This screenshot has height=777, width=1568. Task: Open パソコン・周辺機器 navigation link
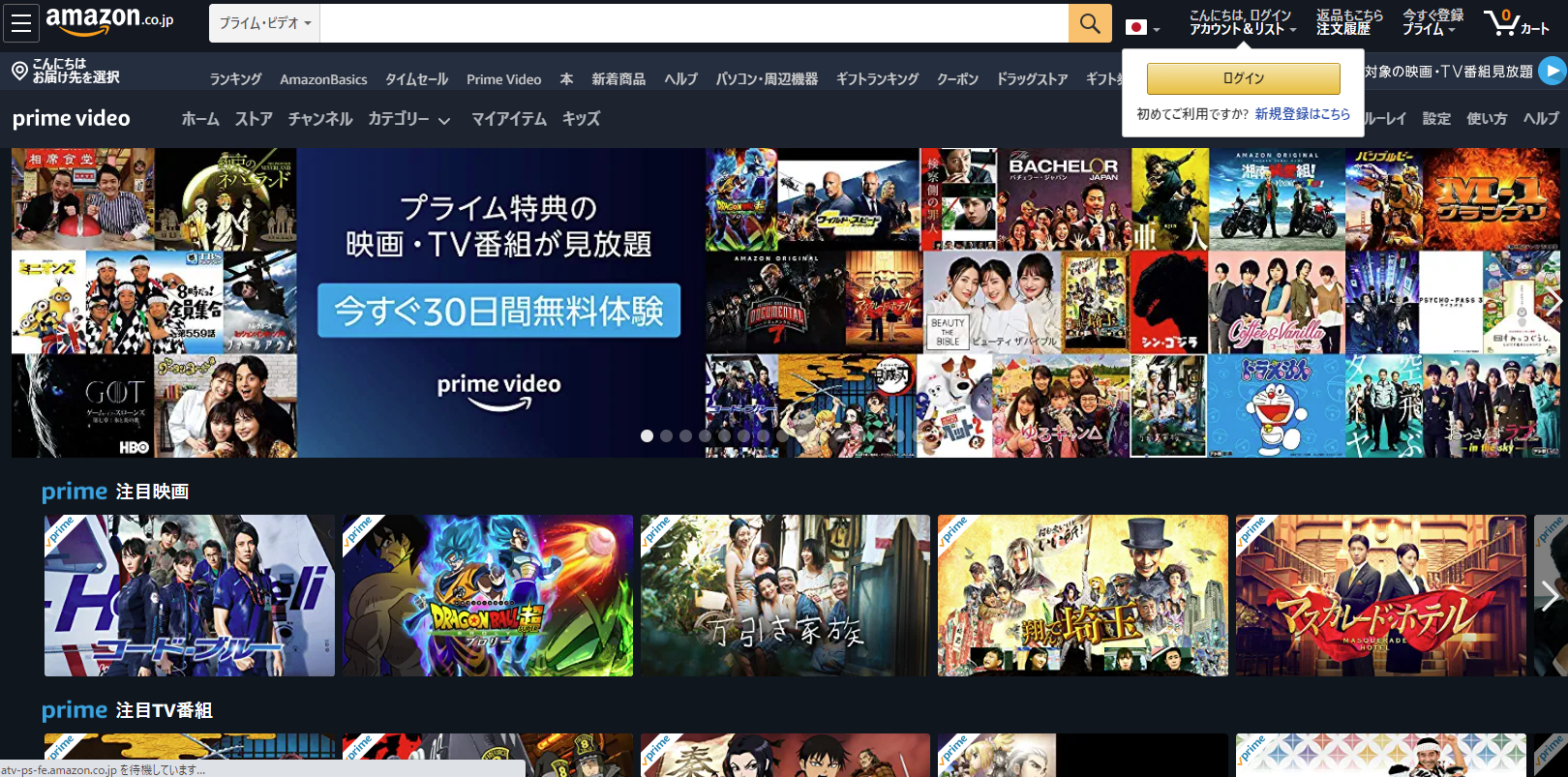767,79
